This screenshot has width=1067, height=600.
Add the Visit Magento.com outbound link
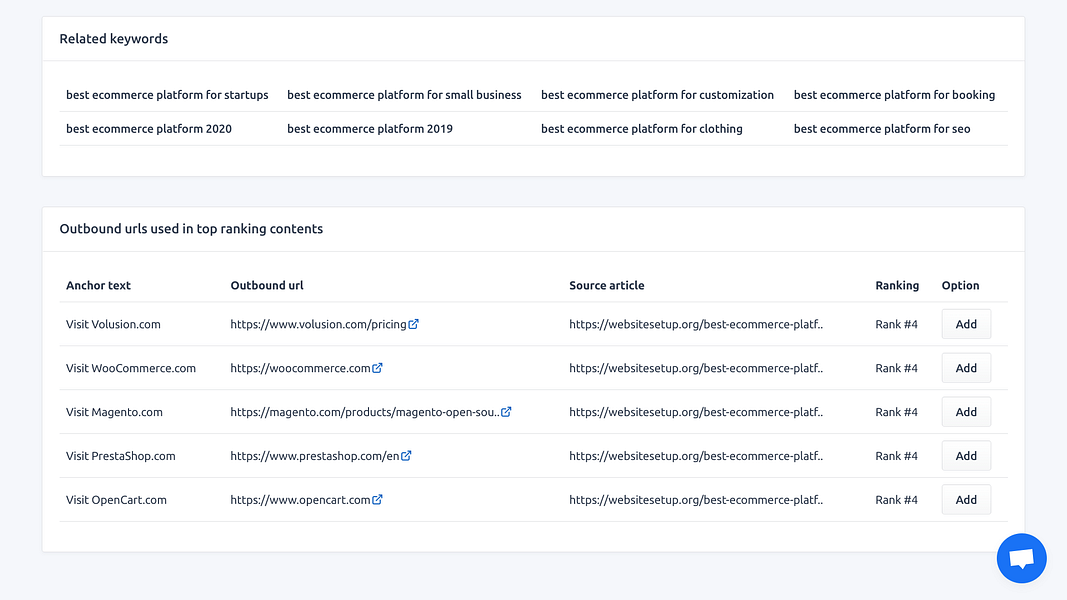[x=966, y=412]
